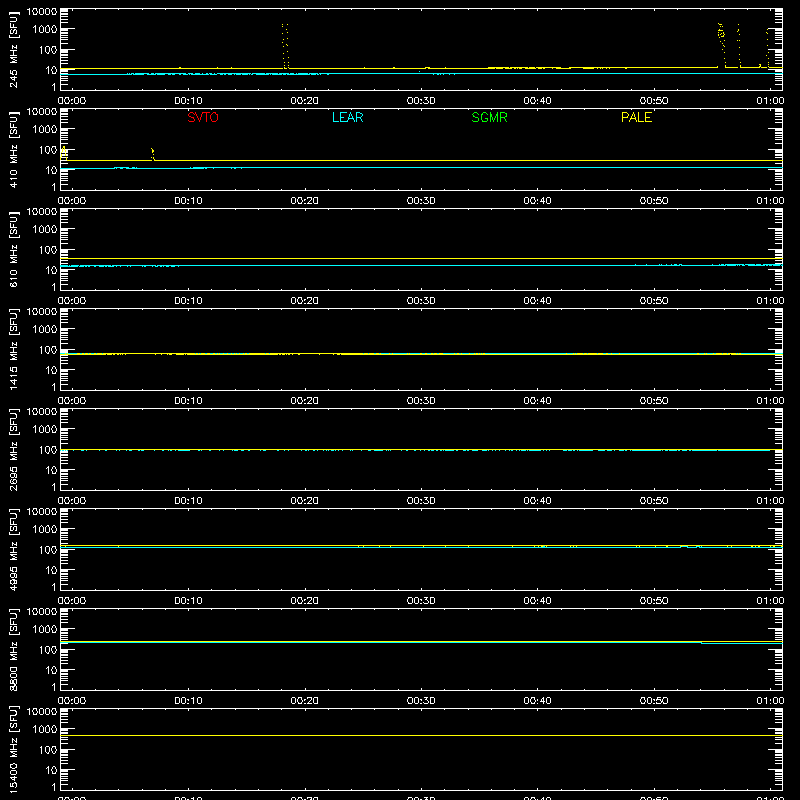This screenshot has height=800, width=800.
Task: Click the cyan trace step-down near 00:54 at 8800 MHz
Action: (x=702, y=643)
